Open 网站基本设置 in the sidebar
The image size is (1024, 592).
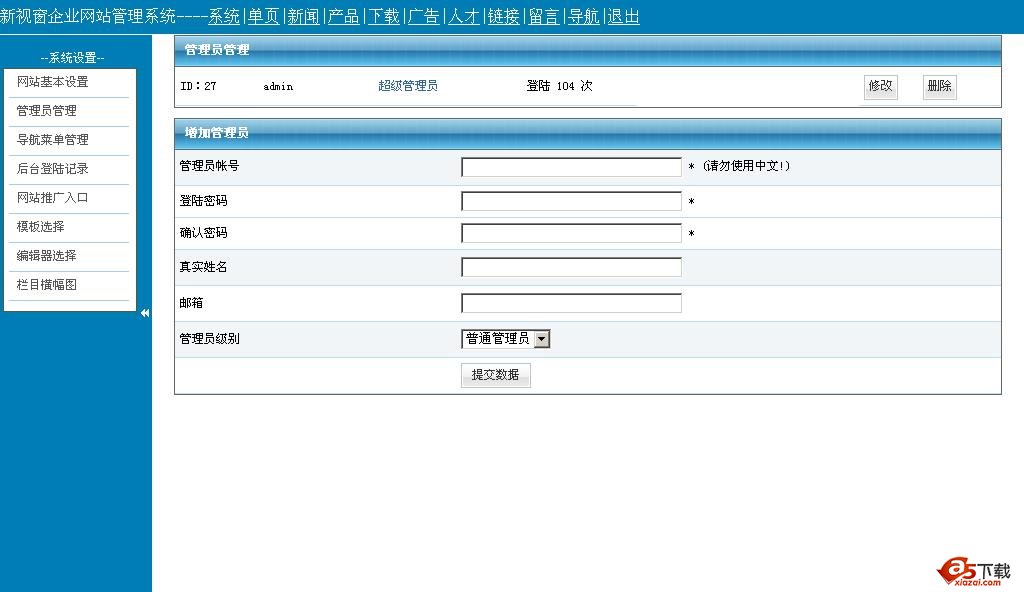click(53, 82)
